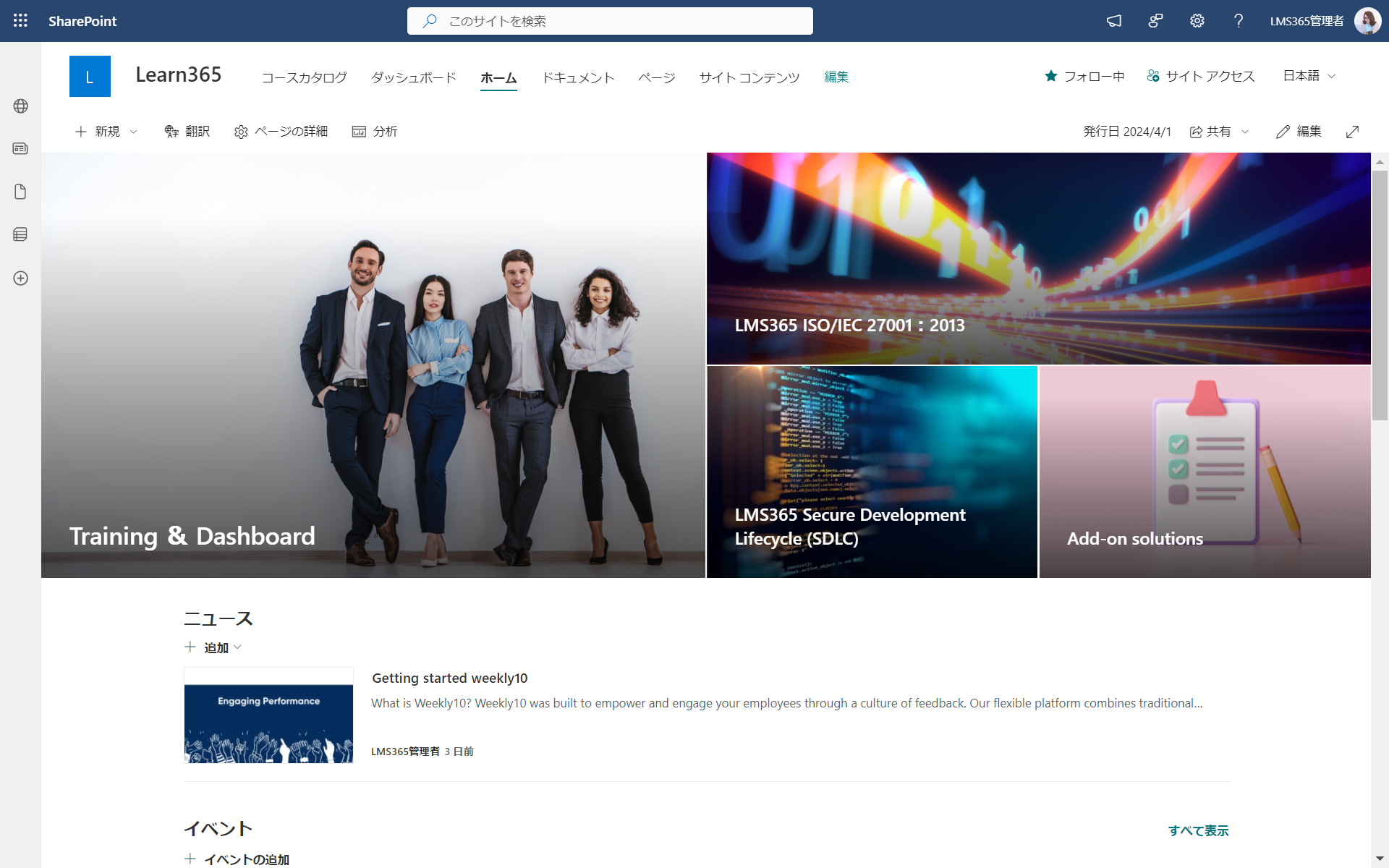Click the plus icon beside イベントの追加
This screenshot has height=868, width=1389.
click(190, 859)
